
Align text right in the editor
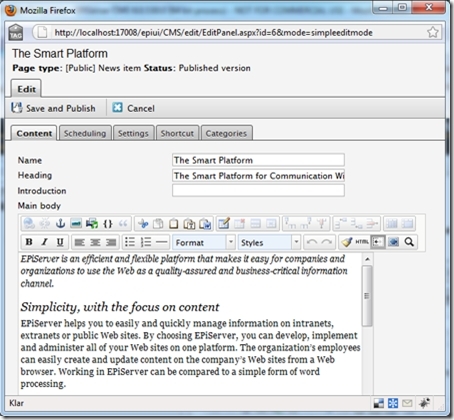click(111, 242)
